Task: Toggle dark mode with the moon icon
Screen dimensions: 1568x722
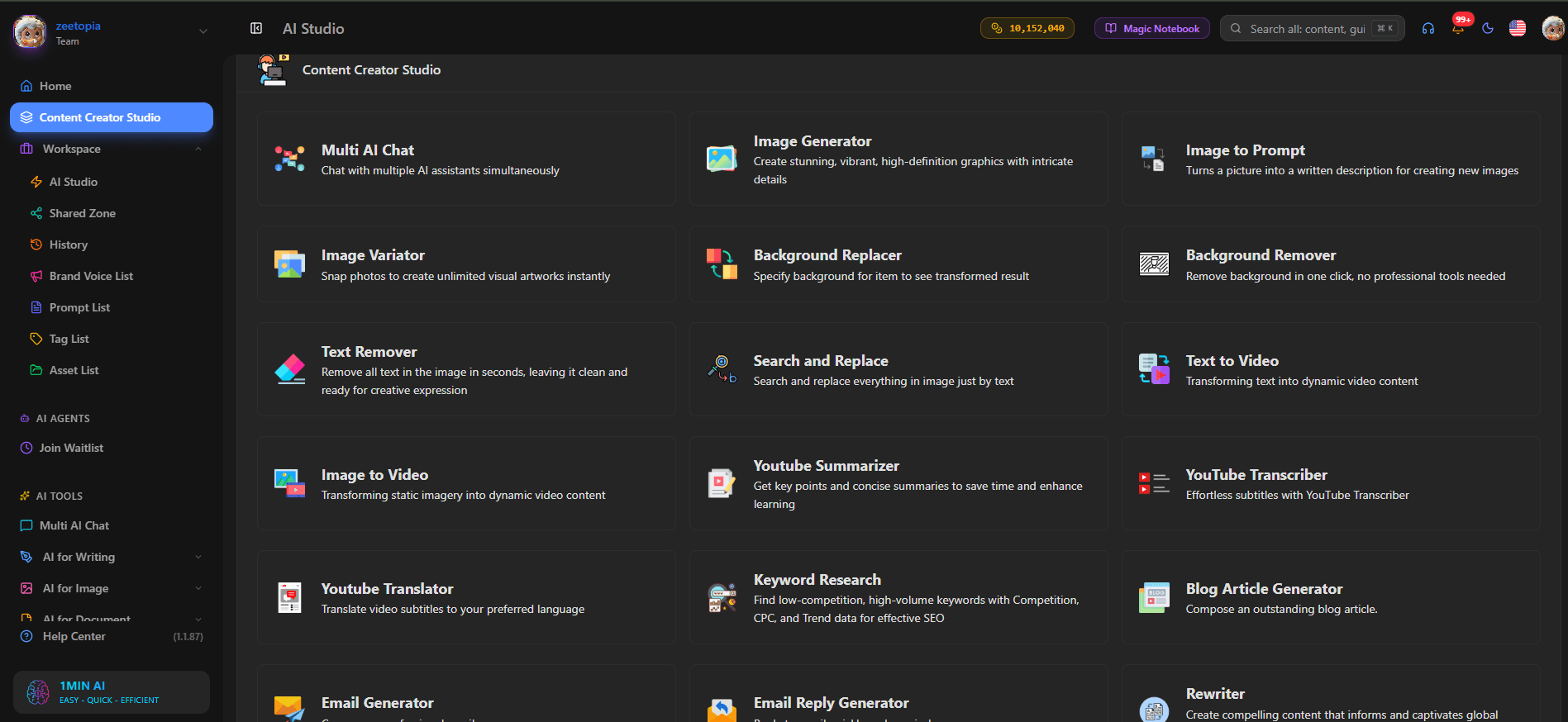Action: pos(1488,28)
